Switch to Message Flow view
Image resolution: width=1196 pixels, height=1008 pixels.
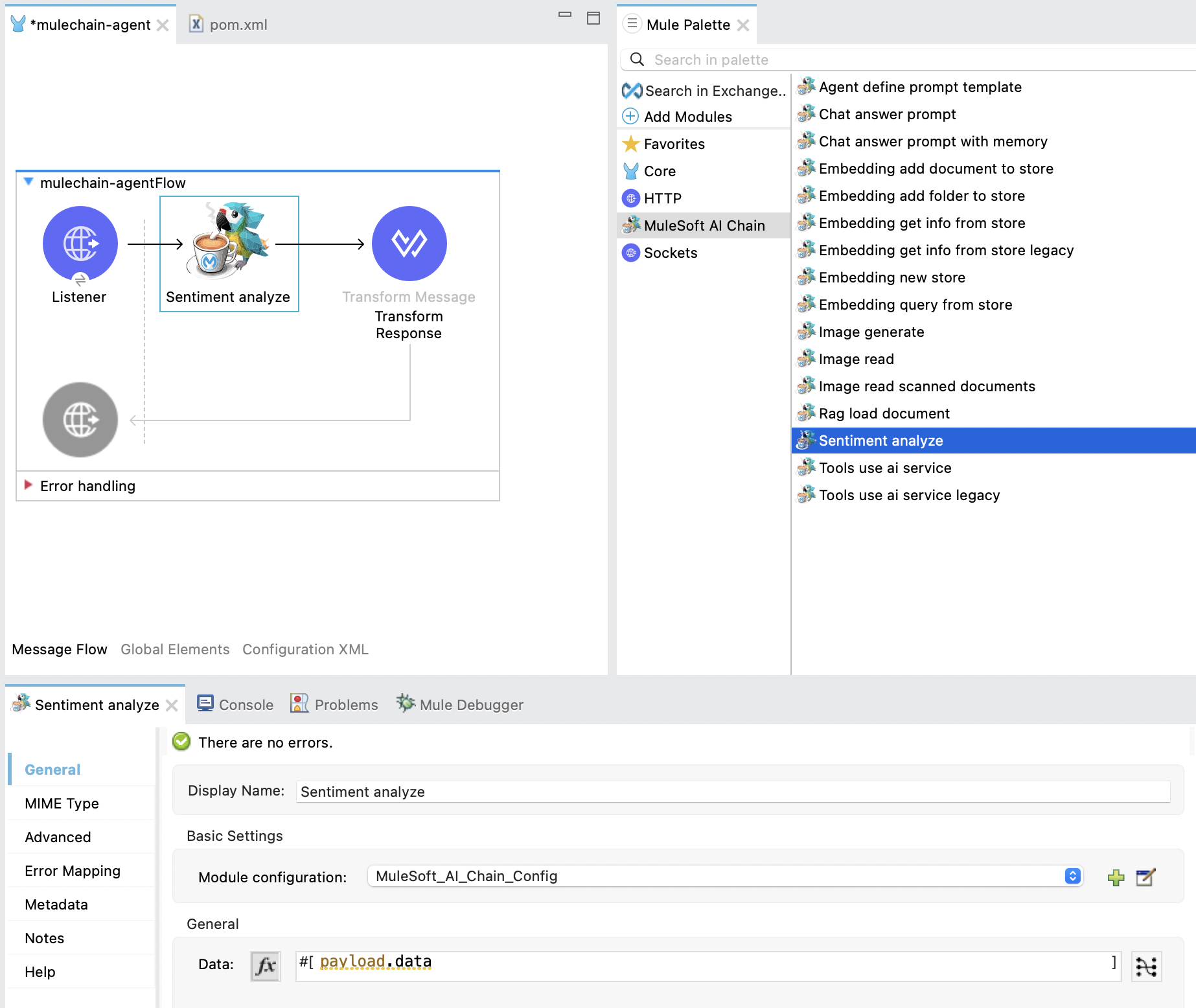[60, 649]
